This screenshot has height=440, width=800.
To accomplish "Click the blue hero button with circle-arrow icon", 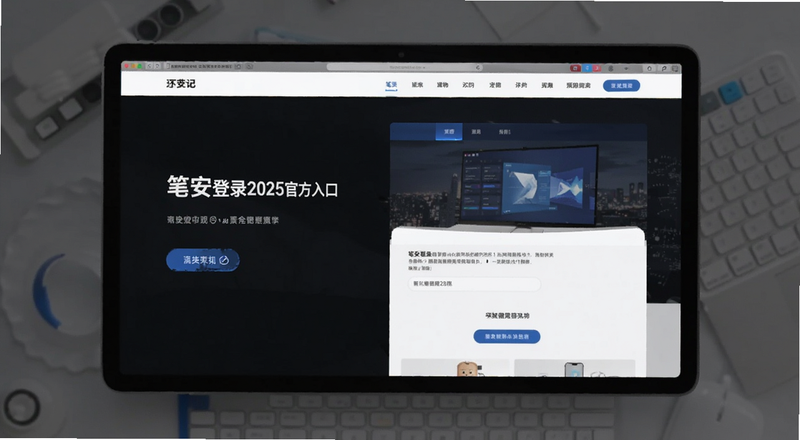I will (203, 260).
